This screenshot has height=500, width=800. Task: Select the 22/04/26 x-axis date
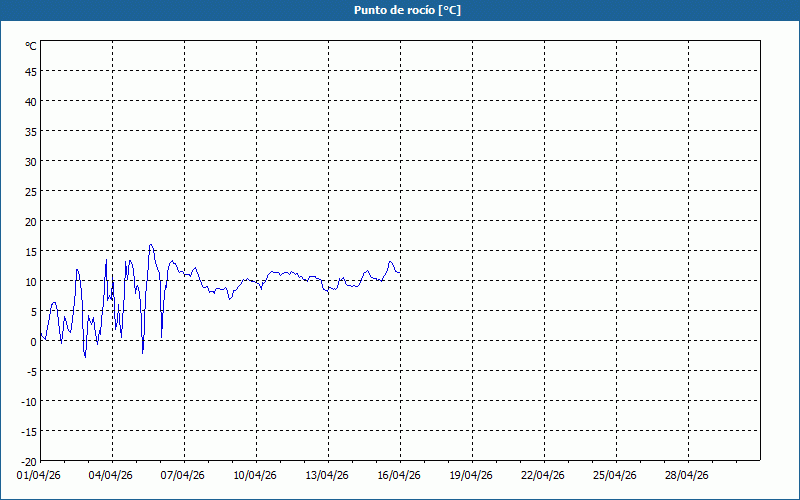pos(543,476)
